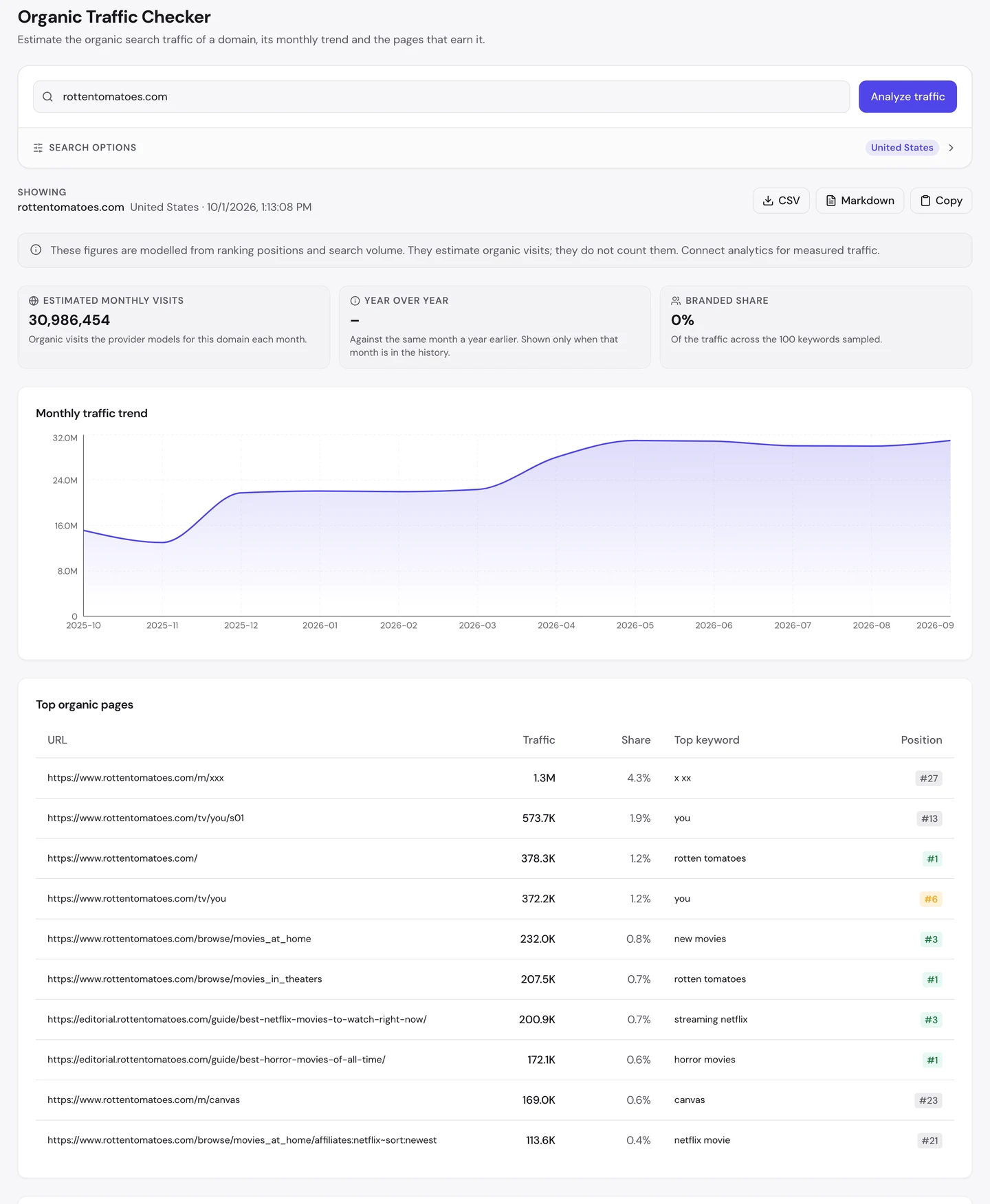The height and width of the screenshot is (1204, 990).
Task: Open the affiliates:netflix~sort:newest URL
Action: (x=242, y=1140)
